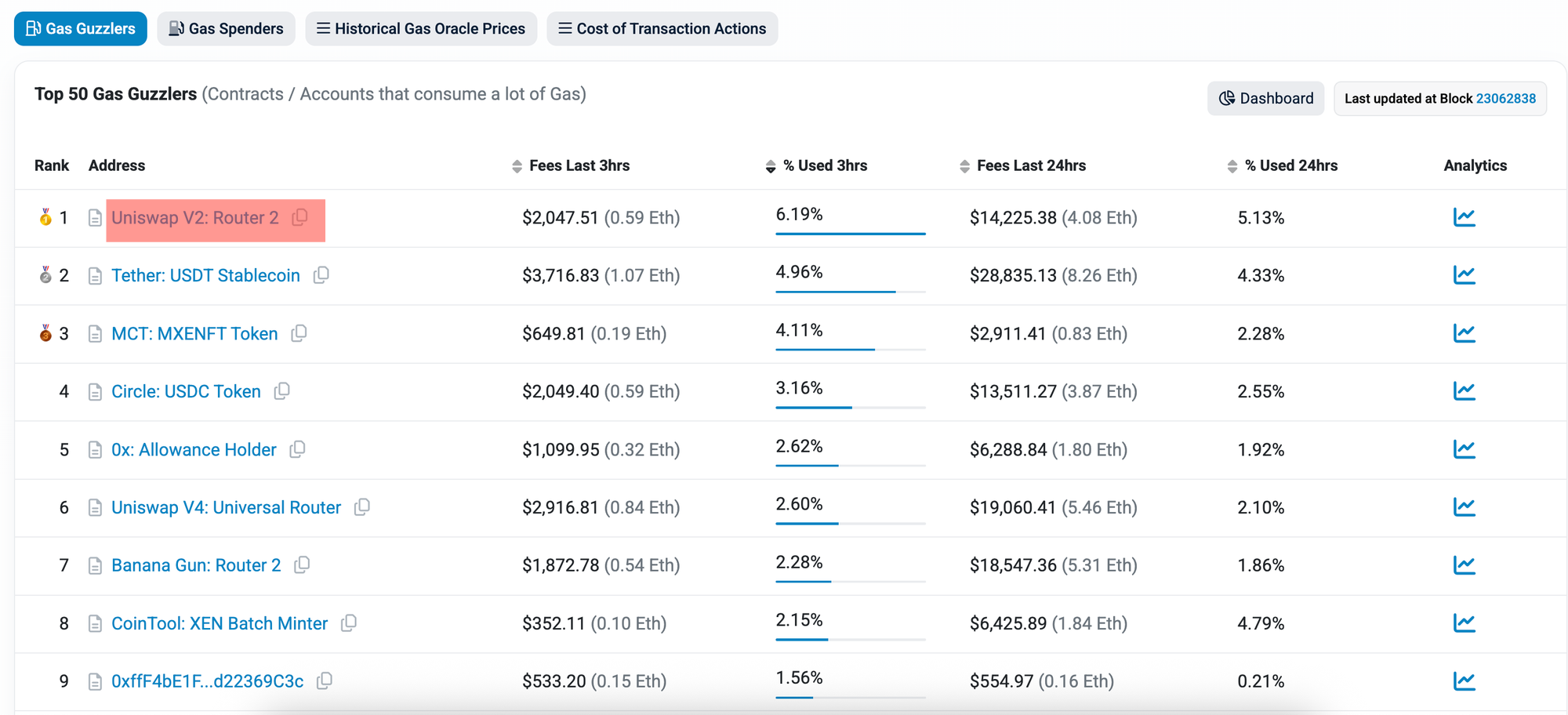Click the Top 50 Gas Guzzlers heading
This screenshot has height=715, width=1568.
click(115, 94)
